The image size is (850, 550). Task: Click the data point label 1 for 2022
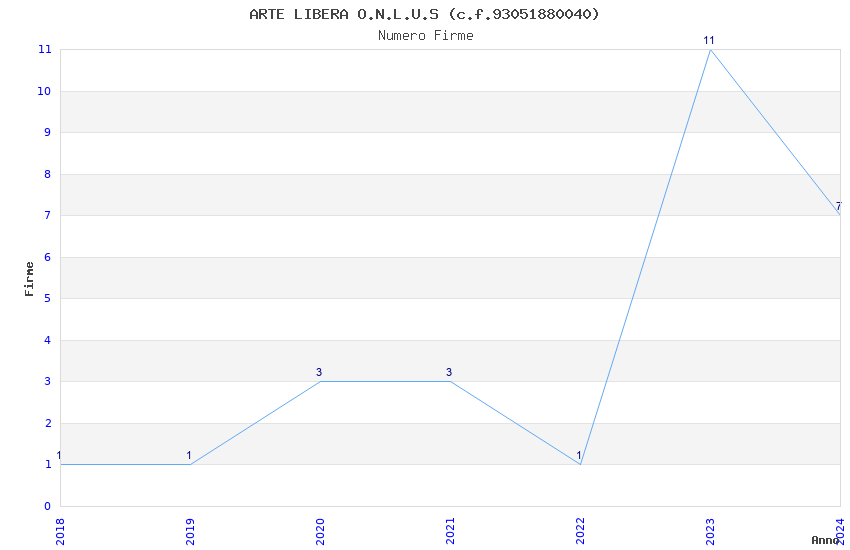click(579, 455)
